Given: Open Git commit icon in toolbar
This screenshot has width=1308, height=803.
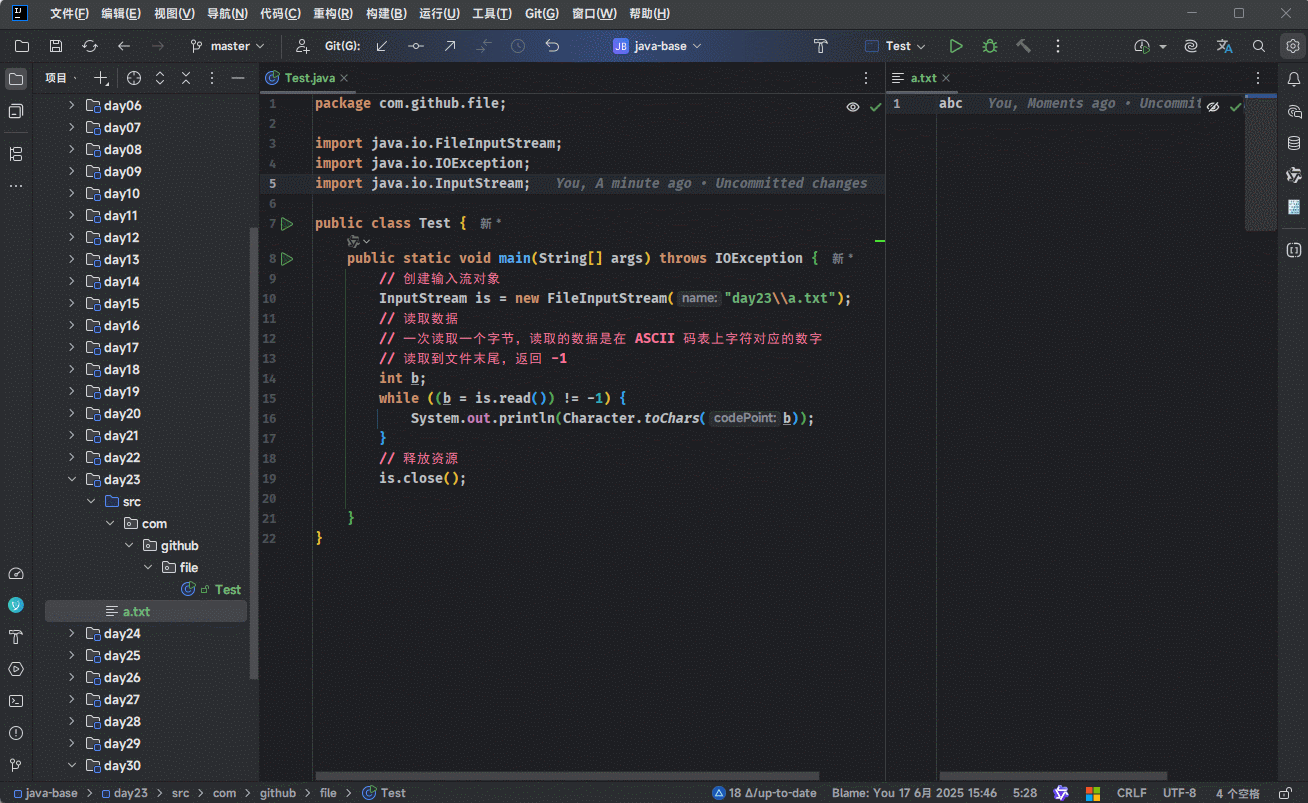Looking at the screenshot, I should pyautogui.click(x=416, y=46).
